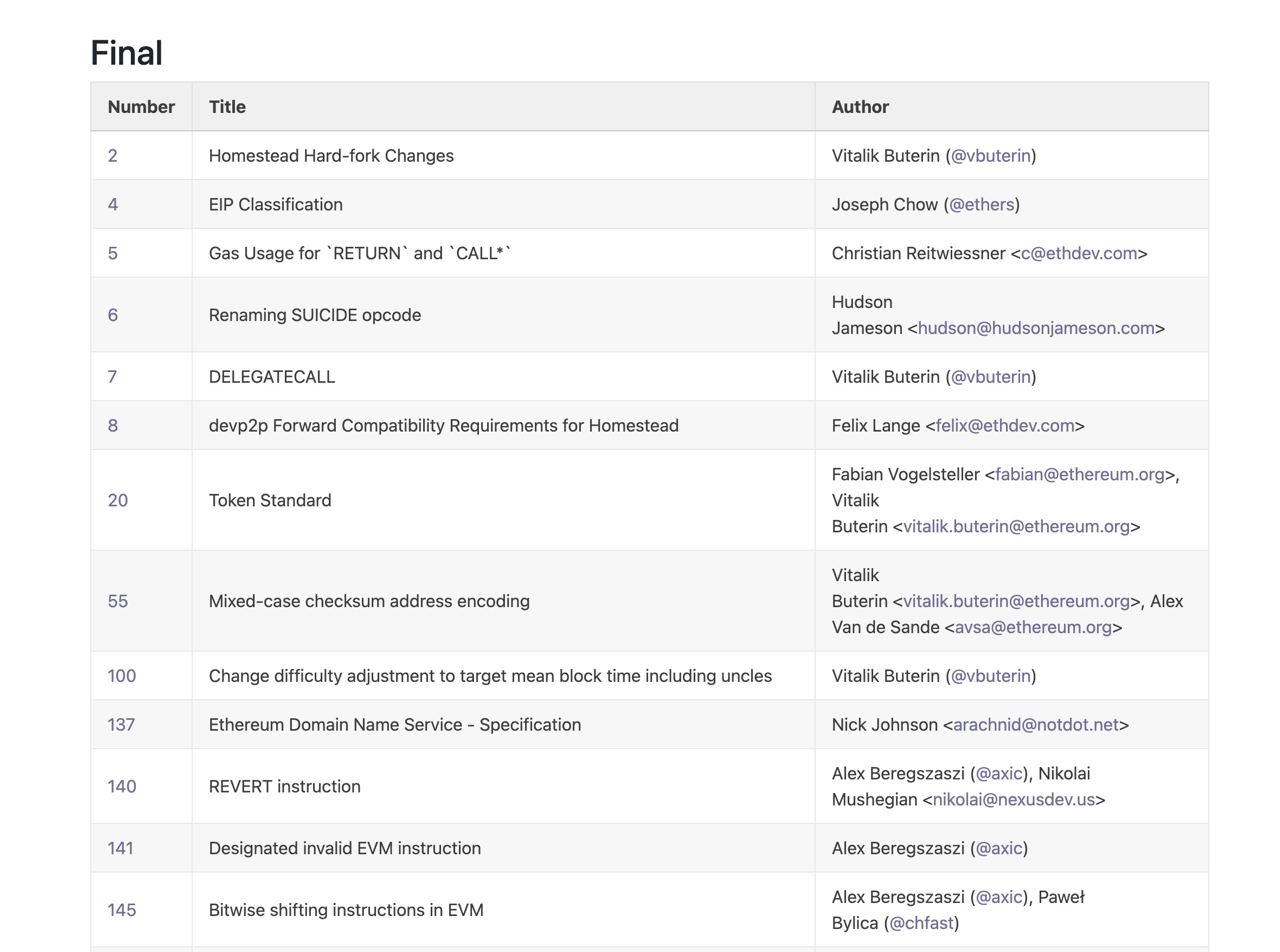Open EIP 55 number link
Viewport: 1280px width, 952px height.
117,602
